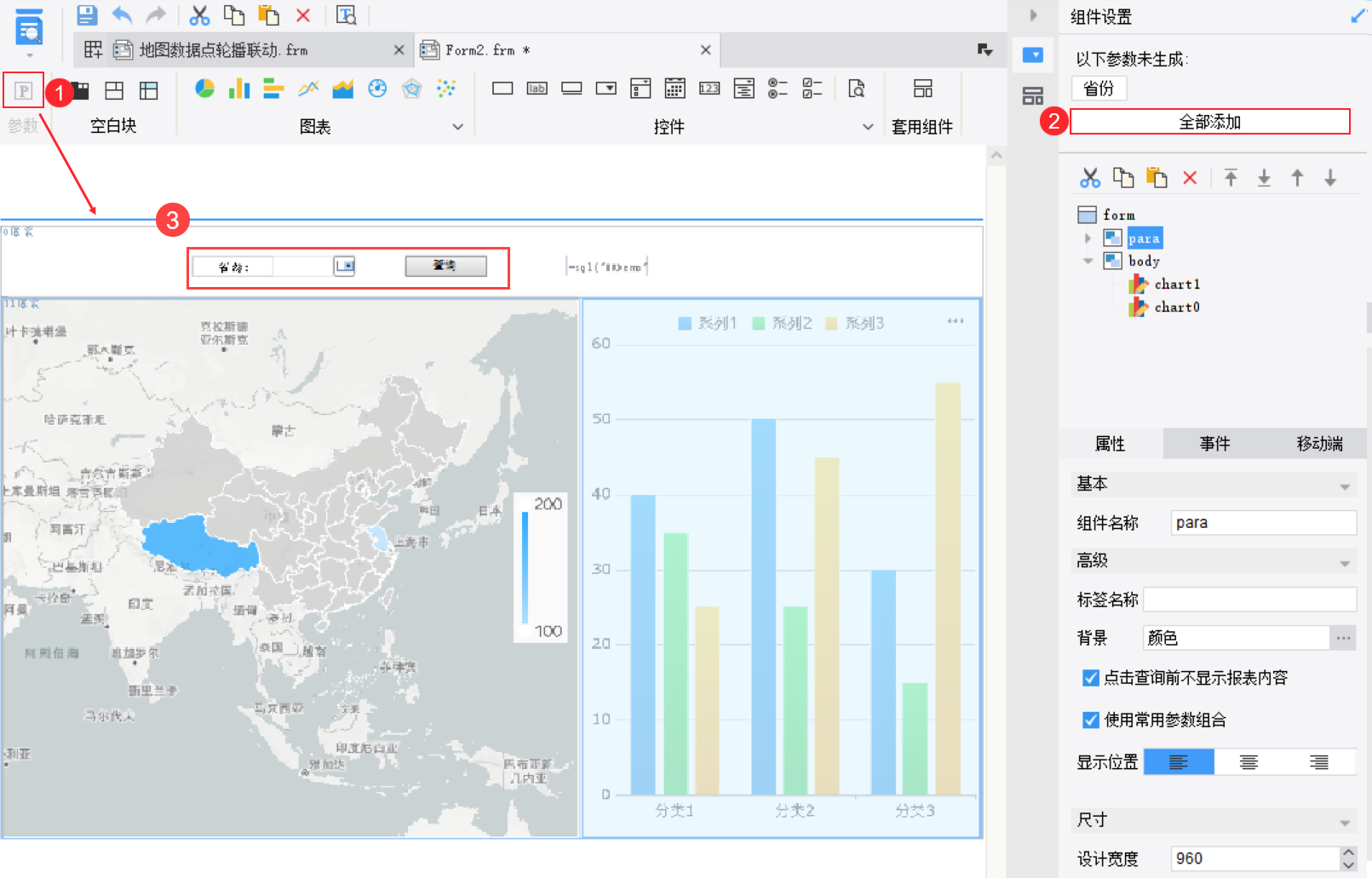Click the parameter panel P icon

pos(23,90)
